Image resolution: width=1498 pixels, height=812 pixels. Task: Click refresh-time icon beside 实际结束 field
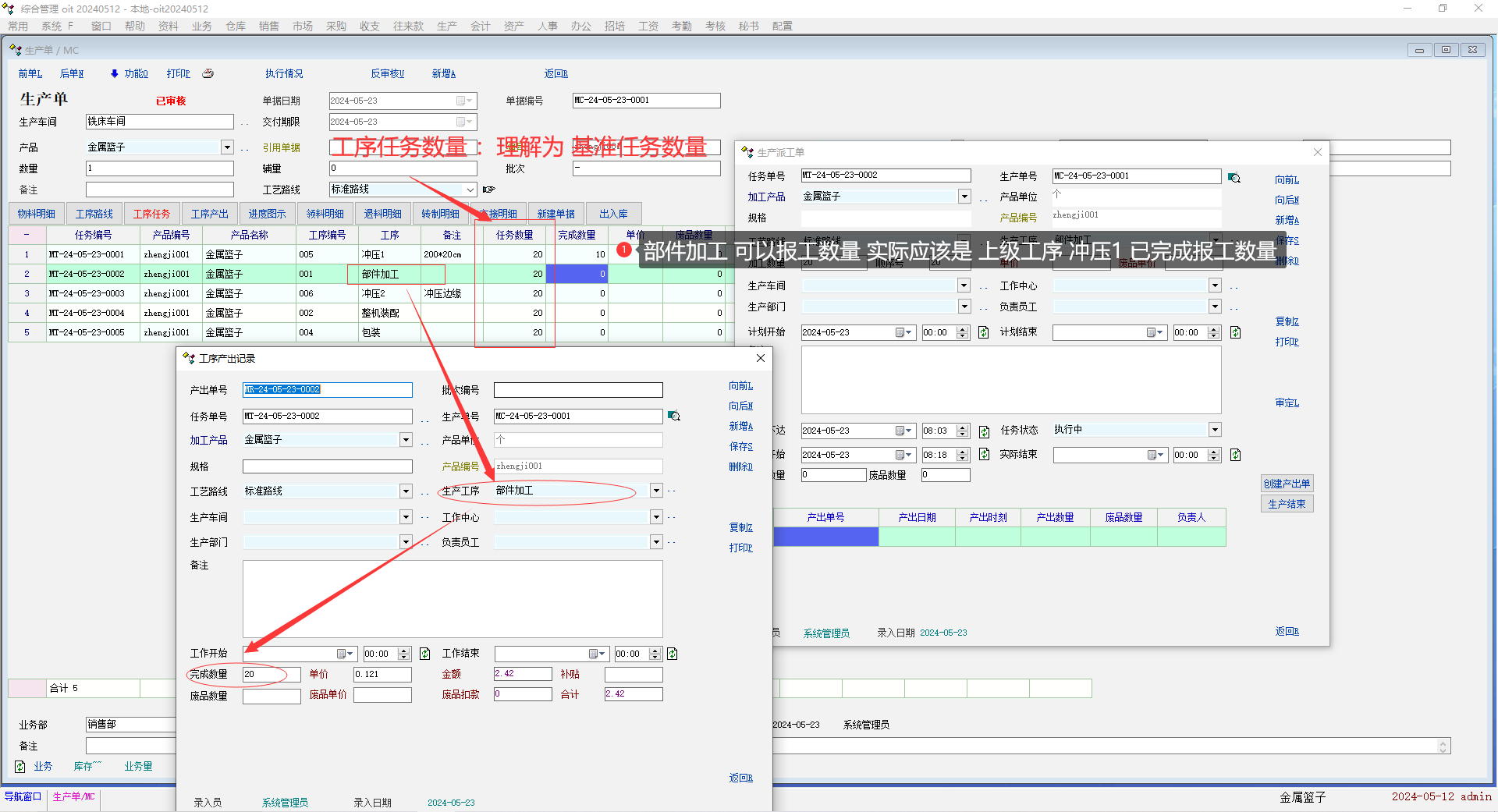(x=1235, y=455)
